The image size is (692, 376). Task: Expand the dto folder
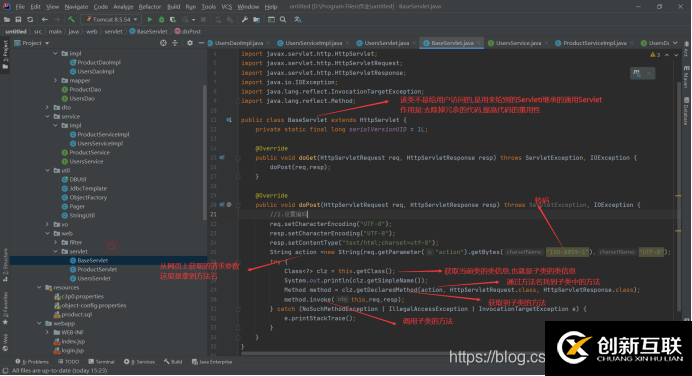point(48,107)
